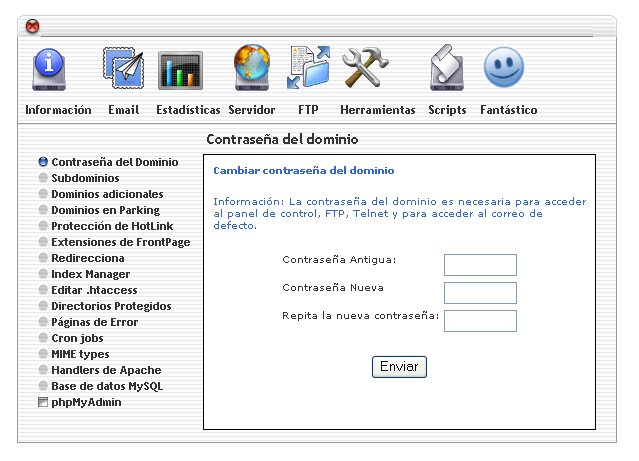Focus the Repita la nueva contraseña field
Viewport: 639px width, 461px height.
tap(480, 321)
